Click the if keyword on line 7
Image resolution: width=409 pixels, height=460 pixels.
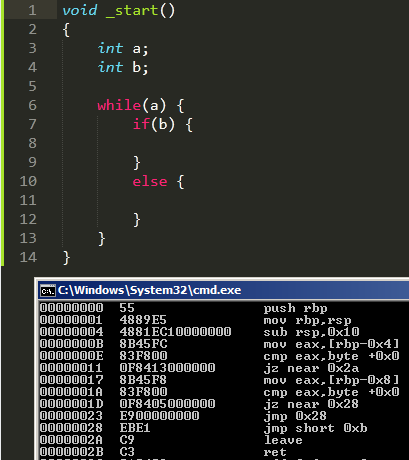pos(141,124)
